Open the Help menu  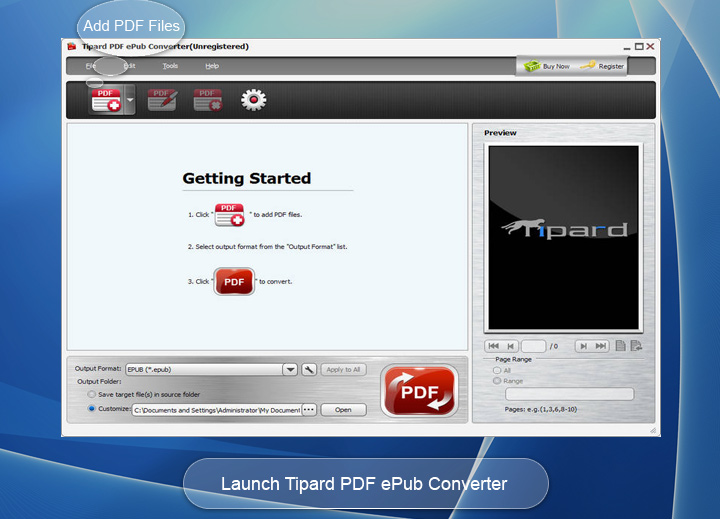click(x=212, y=66)
